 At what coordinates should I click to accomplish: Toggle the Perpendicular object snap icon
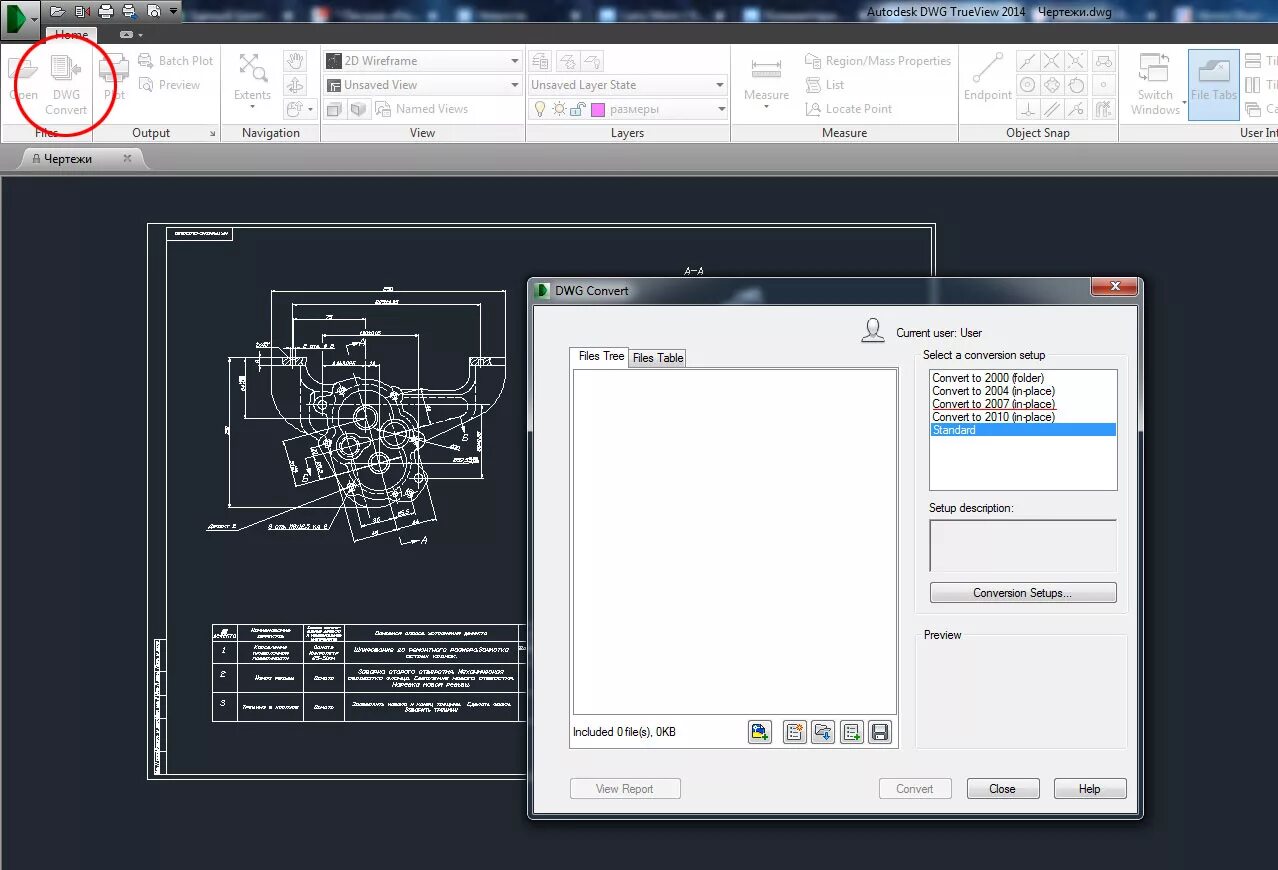pos(1027,109)
